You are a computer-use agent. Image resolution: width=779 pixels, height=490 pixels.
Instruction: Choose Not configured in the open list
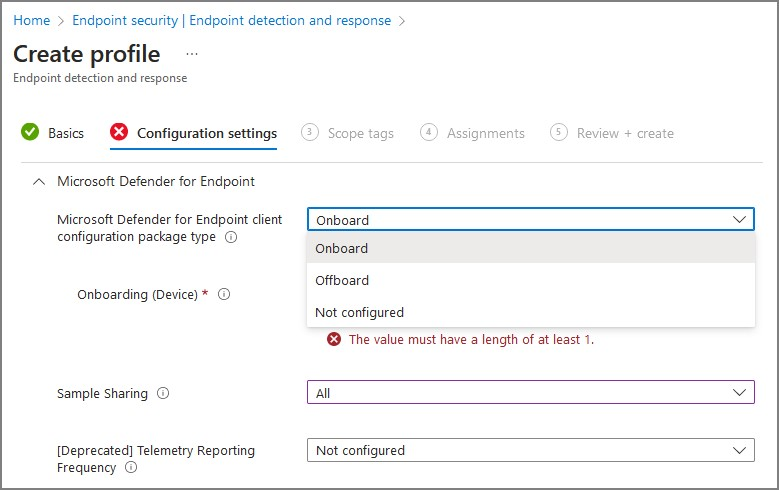359,312
